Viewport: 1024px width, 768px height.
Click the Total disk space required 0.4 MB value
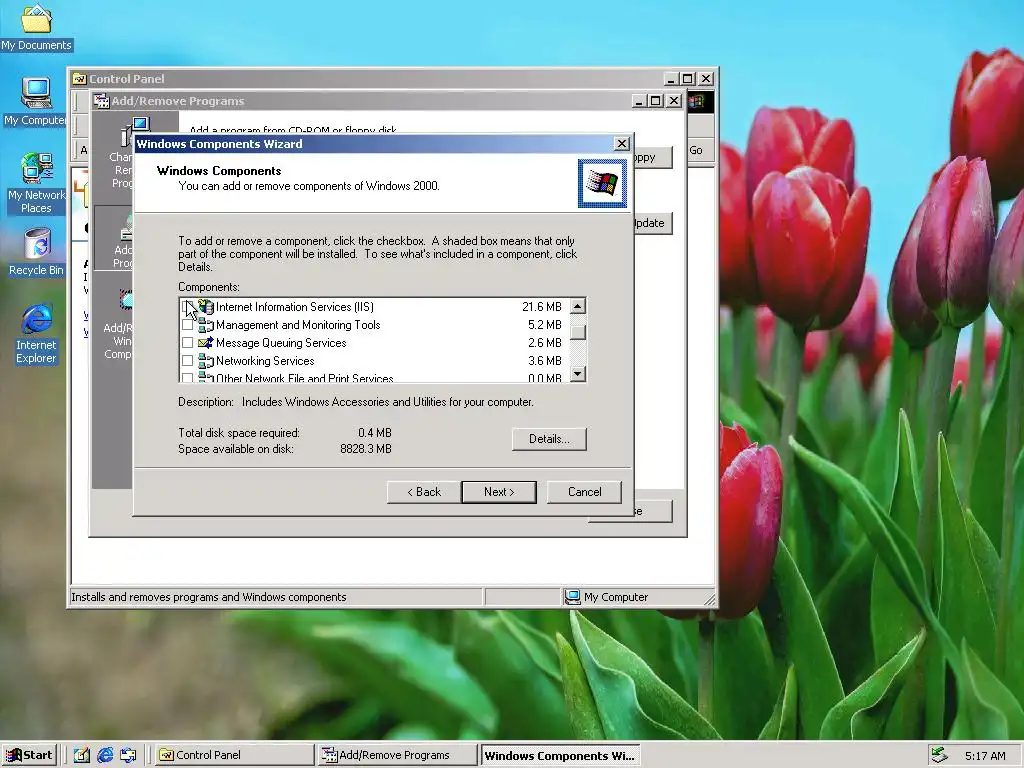click(374, 433)
